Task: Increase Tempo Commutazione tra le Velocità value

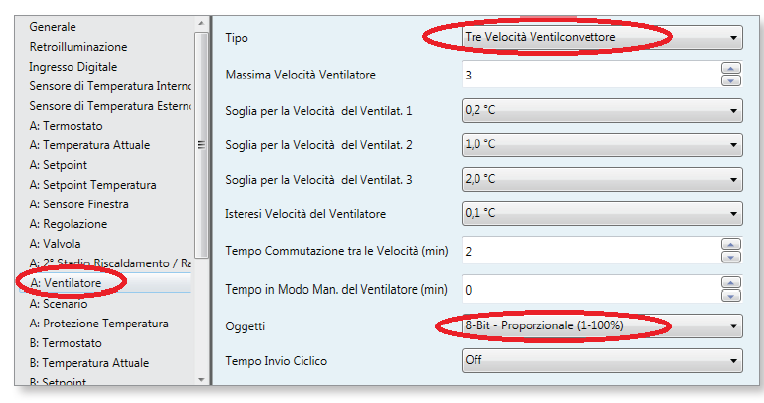Action: pyautogui.click(x=730, y=244)
